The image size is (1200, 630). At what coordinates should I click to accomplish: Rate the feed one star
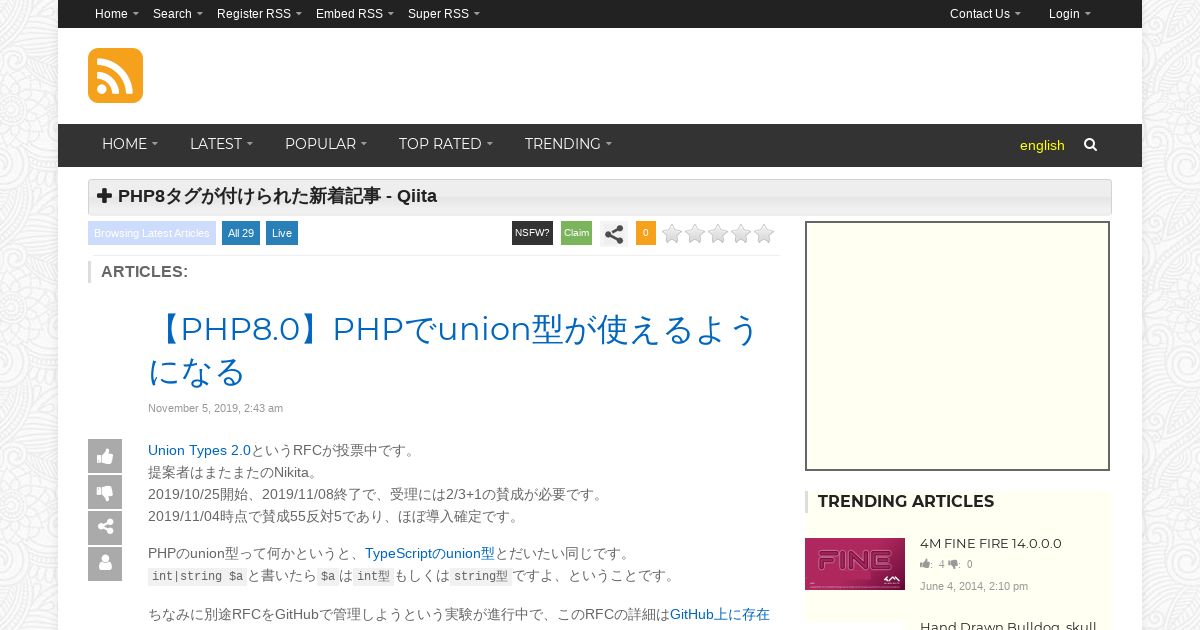tap(672, 234)
